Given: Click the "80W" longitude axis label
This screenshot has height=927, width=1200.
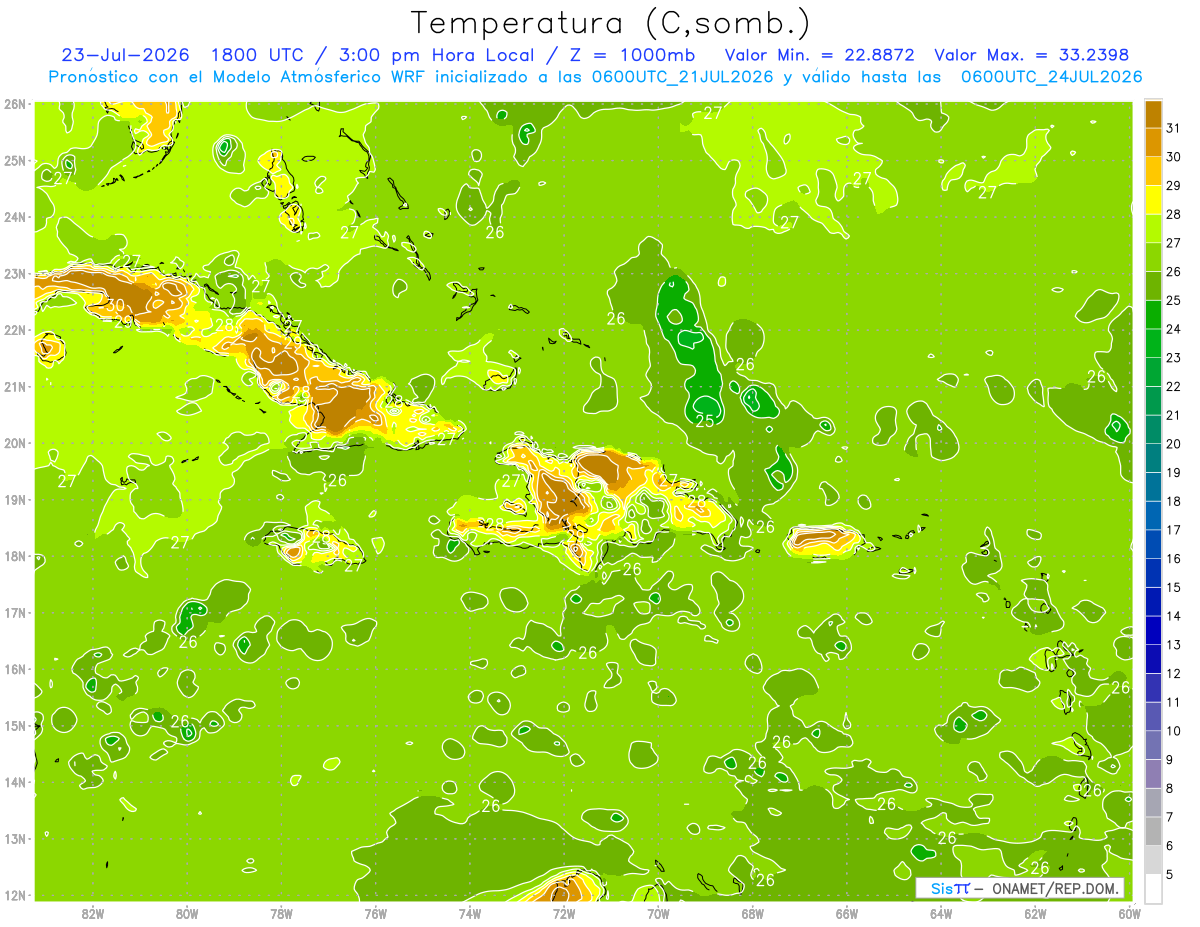Looking at the screenshot, I should [187, 912].
